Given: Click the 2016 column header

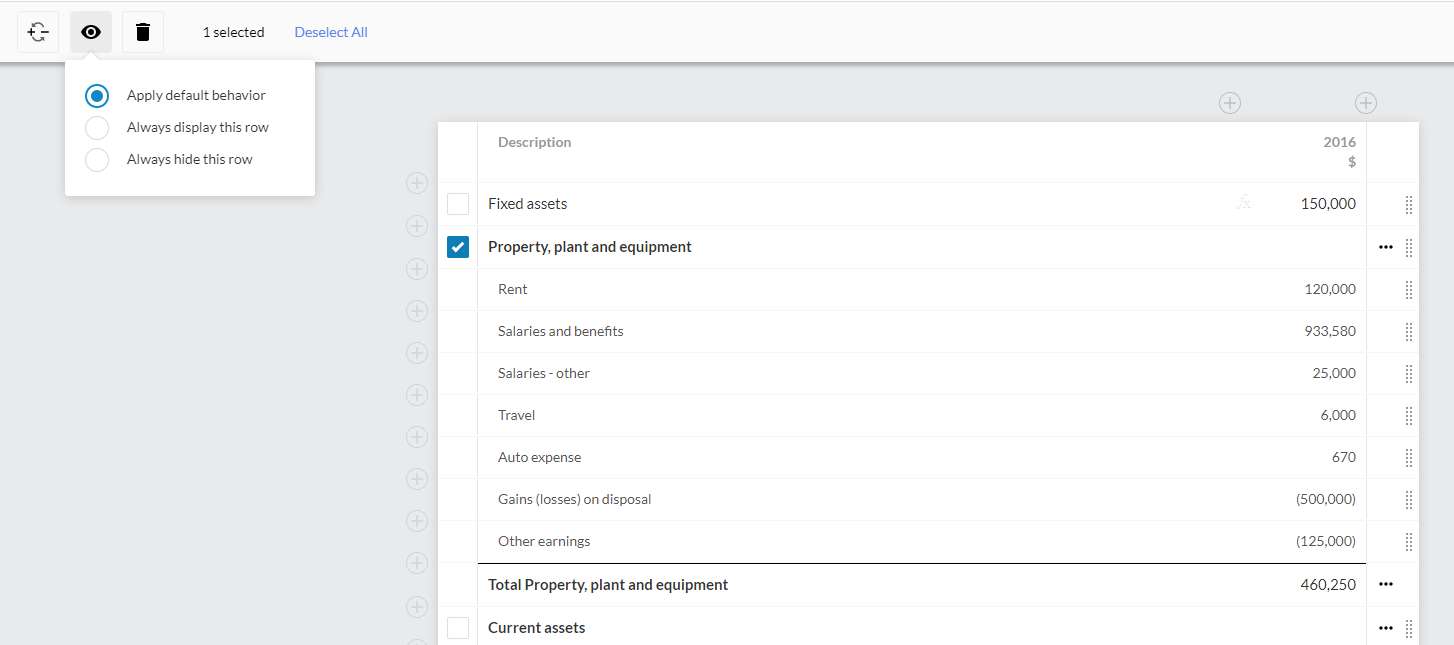Looking at the screenshot, I should tap(1339, 141).
